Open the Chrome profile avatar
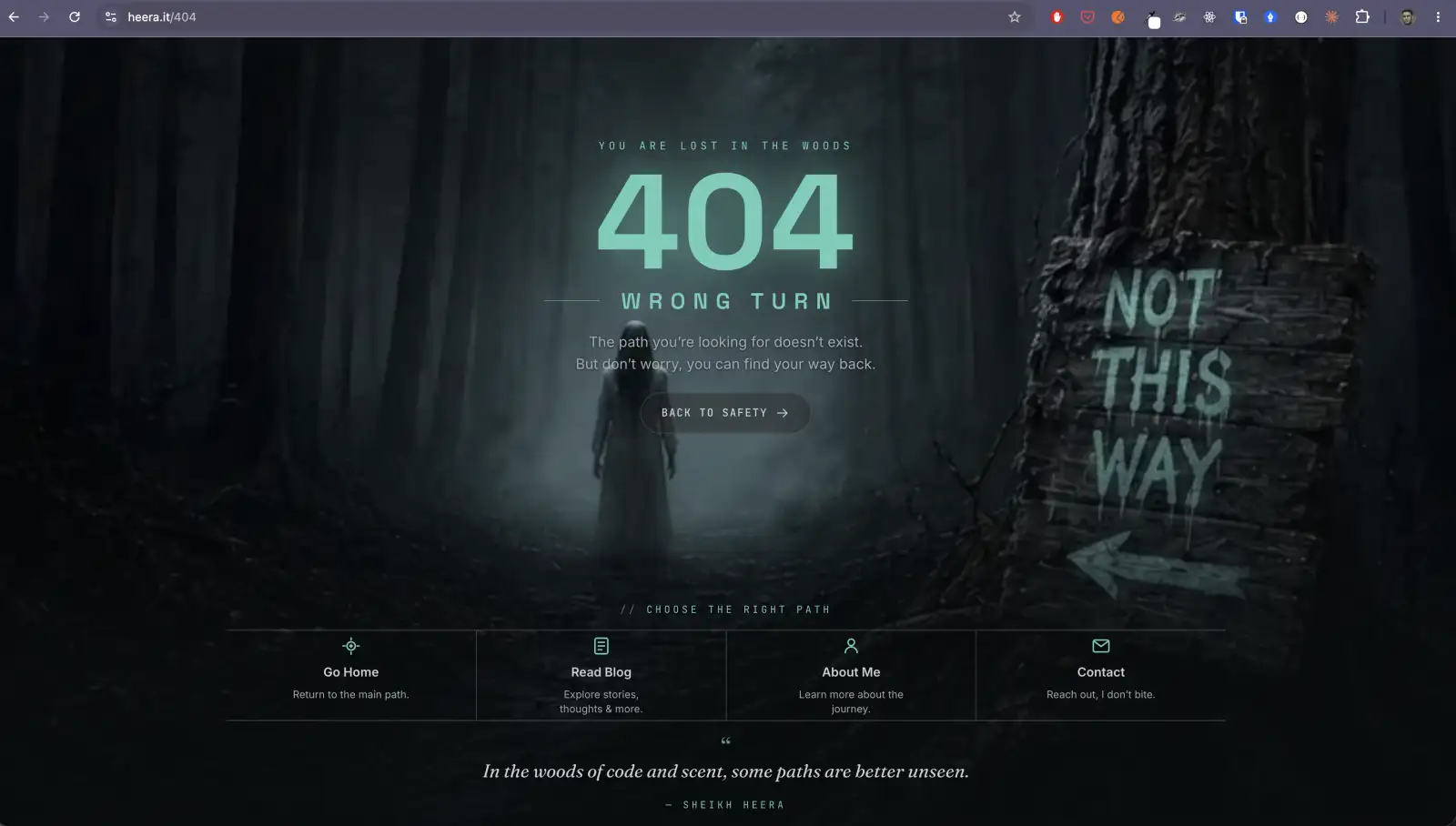 [x=1408, y=16]
